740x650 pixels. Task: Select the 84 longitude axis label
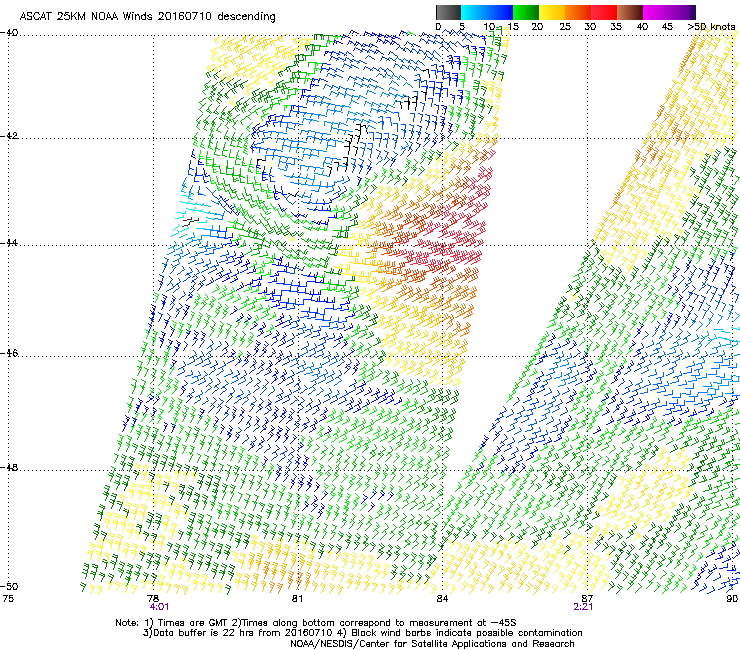pyautogui.click(x=442, y=598)
